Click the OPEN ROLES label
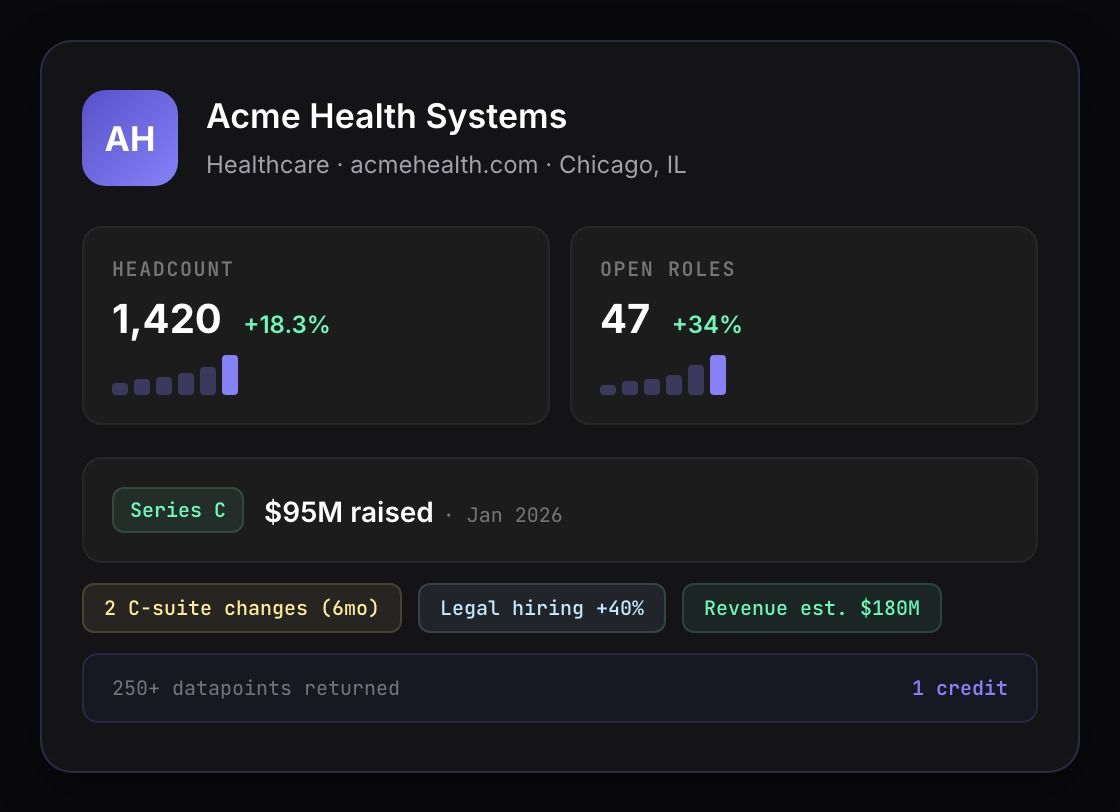Screen dimensions: 1120x812 coord(667,269)
